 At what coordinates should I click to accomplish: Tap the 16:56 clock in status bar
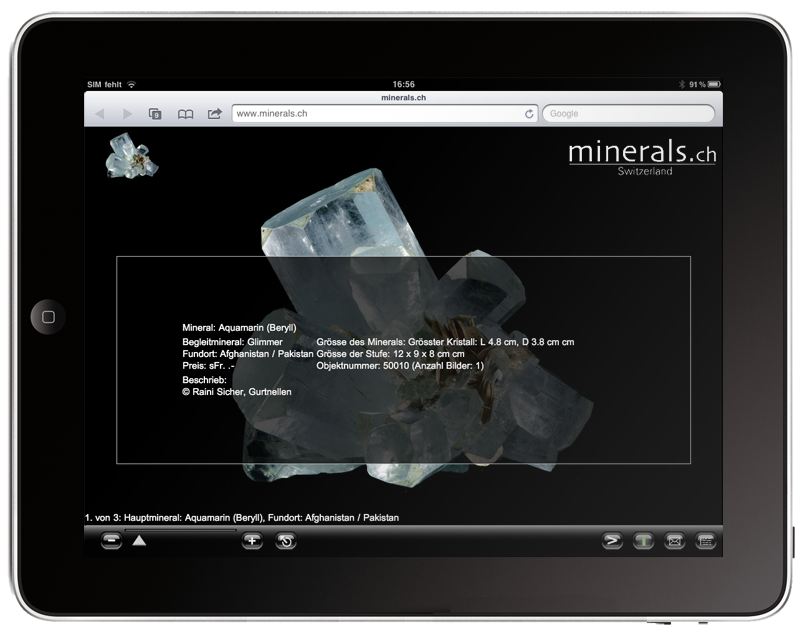pyautogui.click(x=404, y=84)
